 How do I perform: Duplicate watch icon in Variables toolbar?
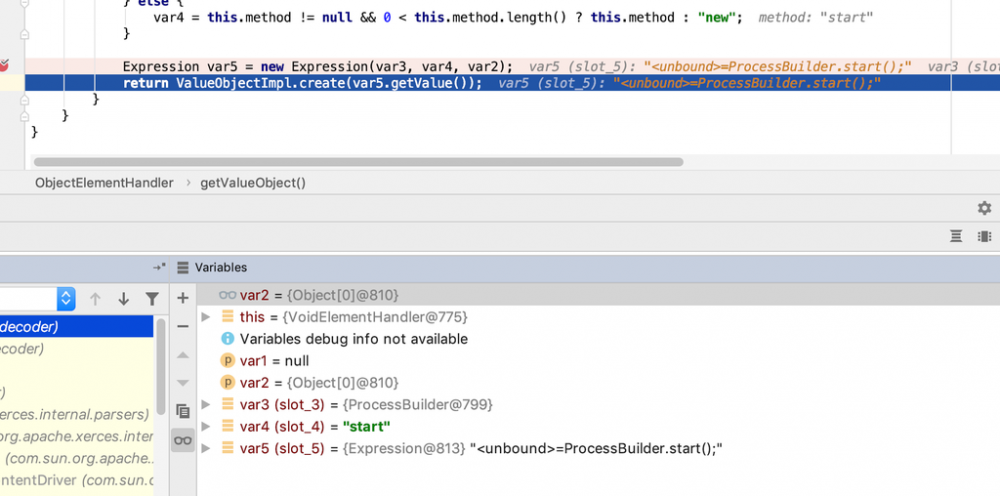[183, 411]
